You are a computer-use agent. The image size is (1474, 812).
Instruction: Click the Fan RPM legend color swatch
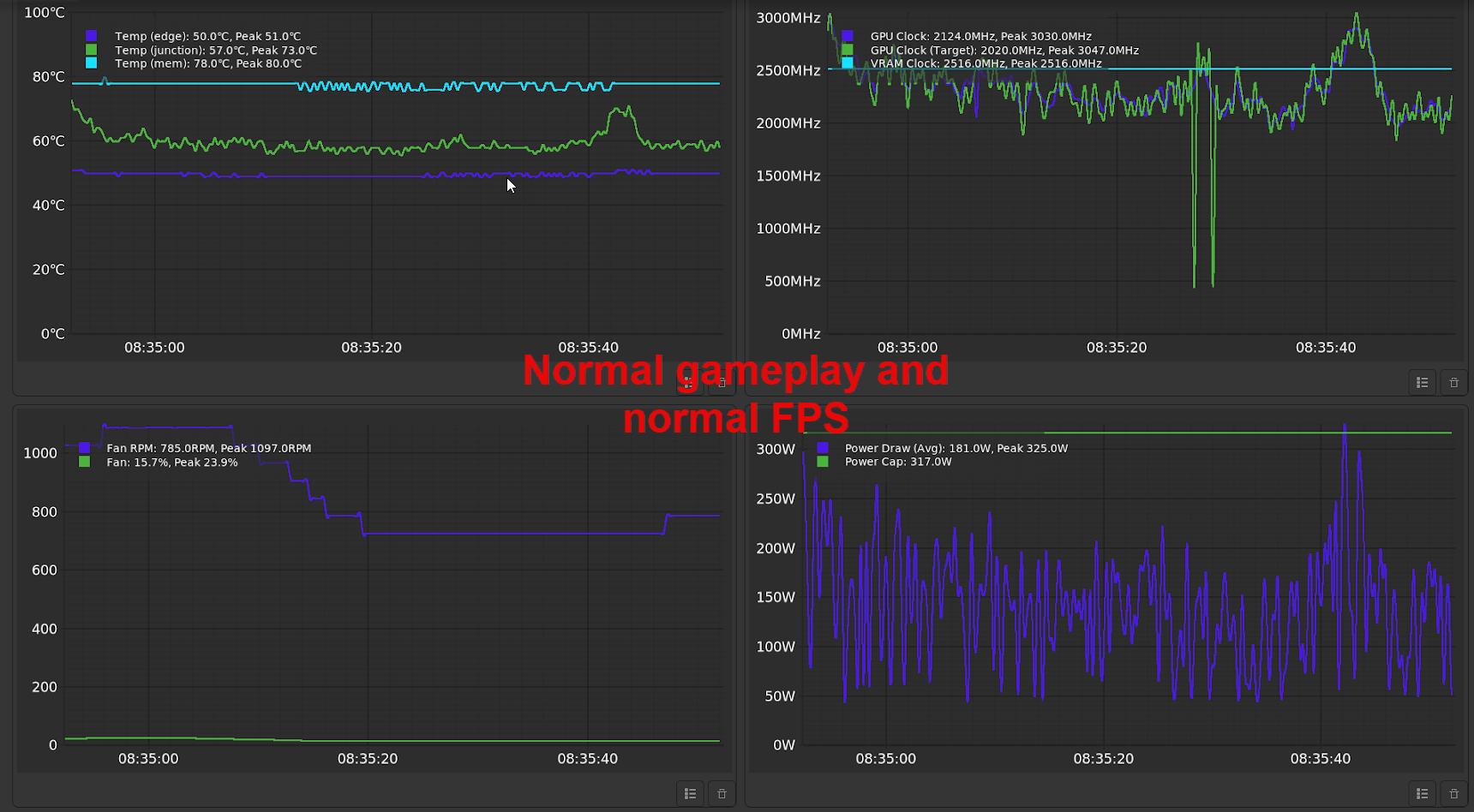84,448
